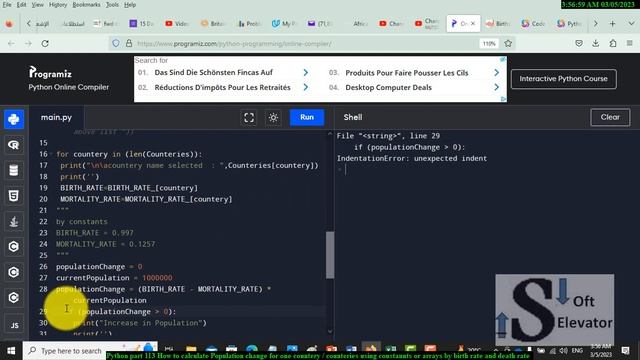Open the Downloads panel
This screenshot has height=360, width=640.
point(596,43)
